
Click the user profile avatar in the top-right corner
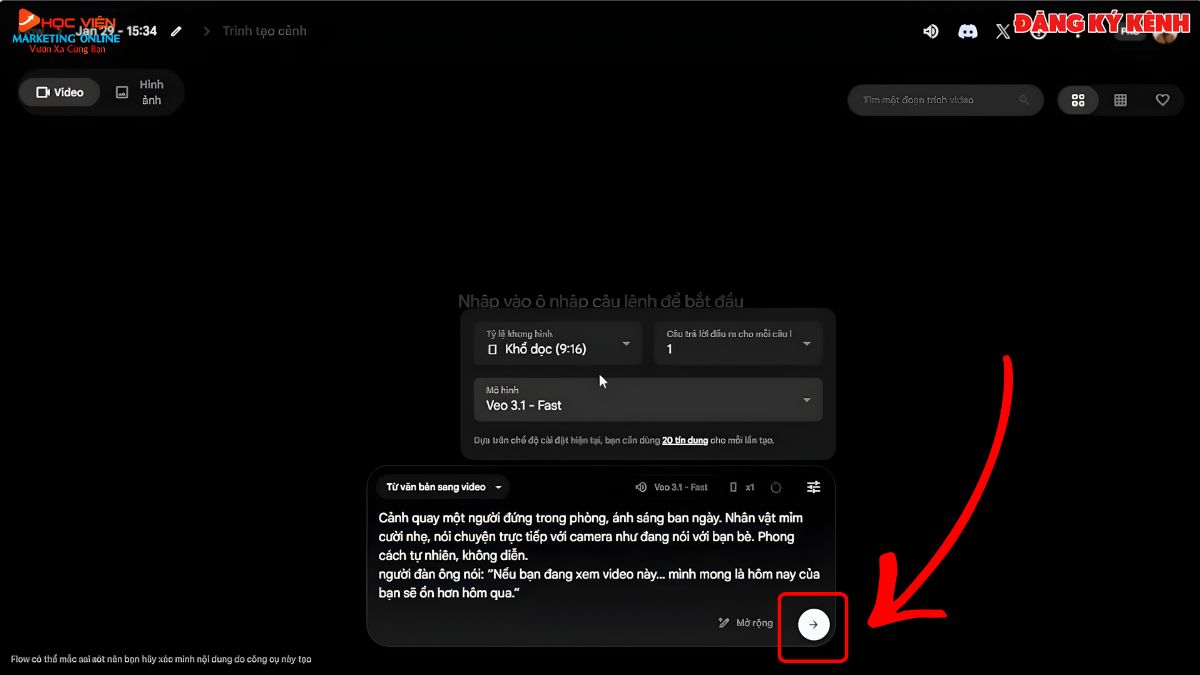coord(1166,31)
